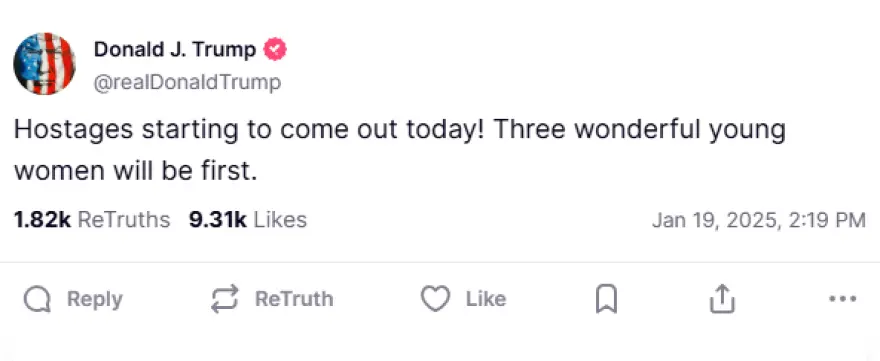Image resolution: width=880 pixels, height=361 pixels.
Task: Click the 9.31k count number
Action: pos(218,220)
